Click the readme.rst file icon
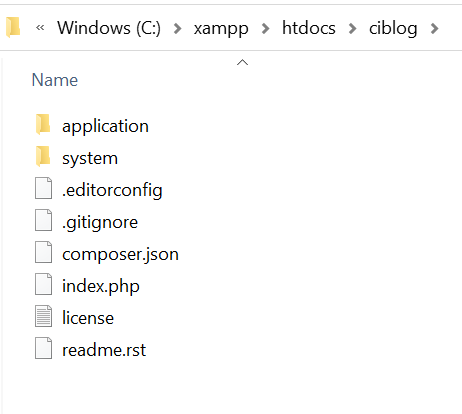Image resolution: width=462 pixels, height=414 pixels. point(43,348)
